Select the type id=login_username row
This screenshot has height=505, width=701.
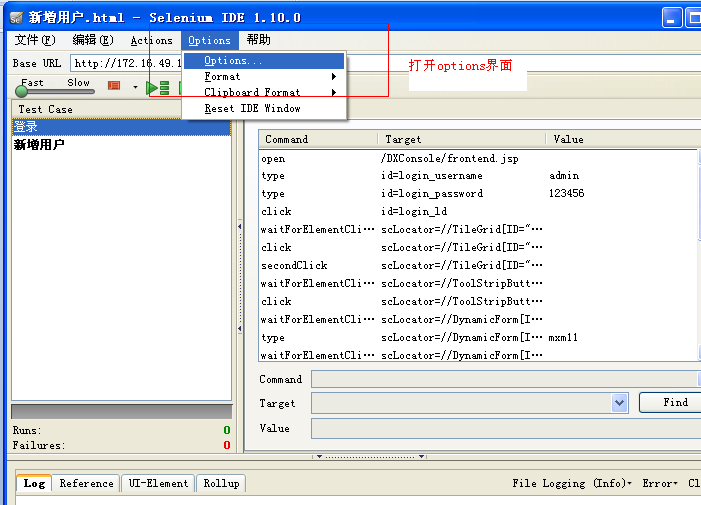(x=478, y=176)
